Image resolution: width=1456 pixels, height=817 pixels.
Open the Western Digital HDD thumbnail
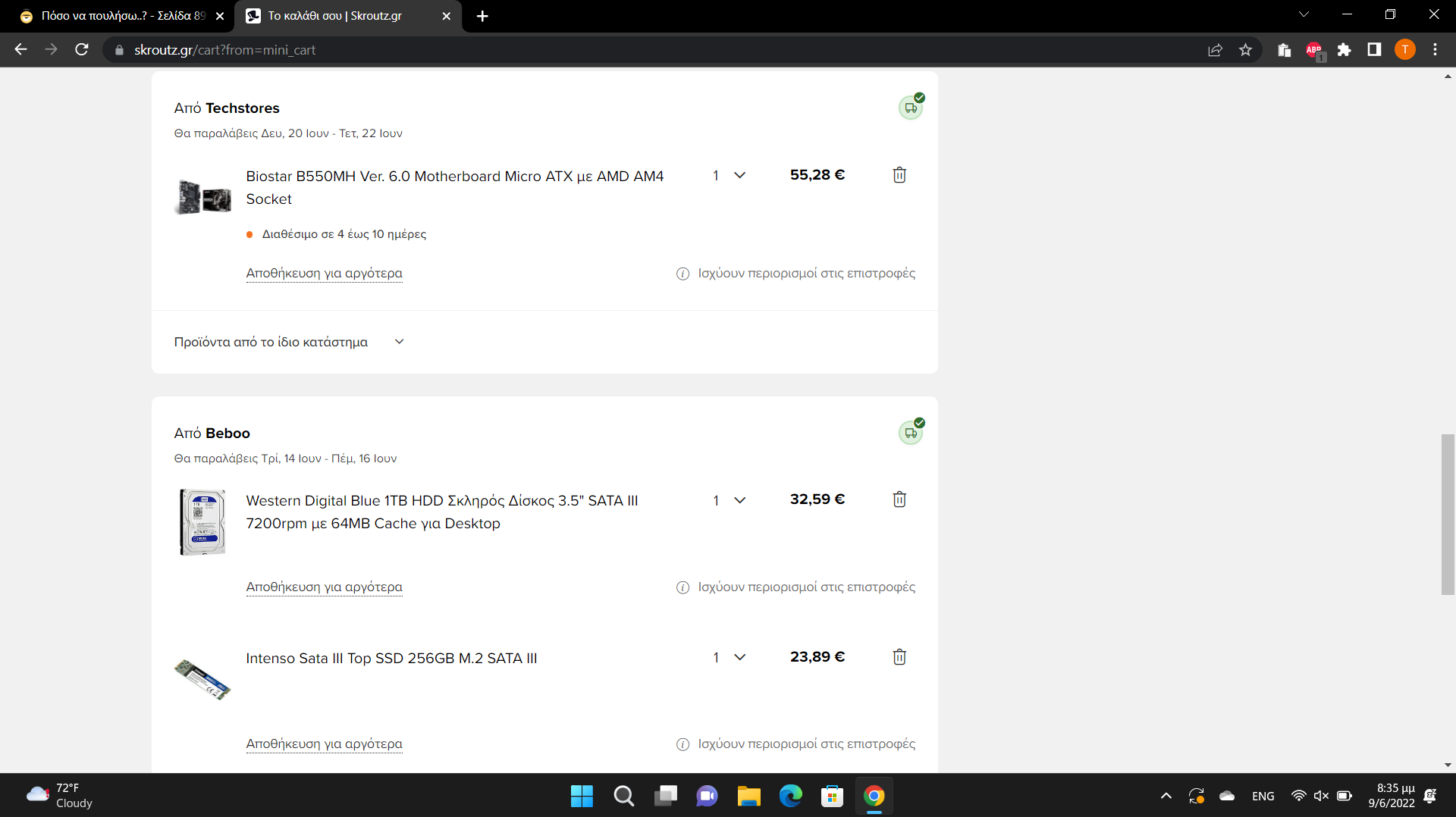click(x=202, y=522)
